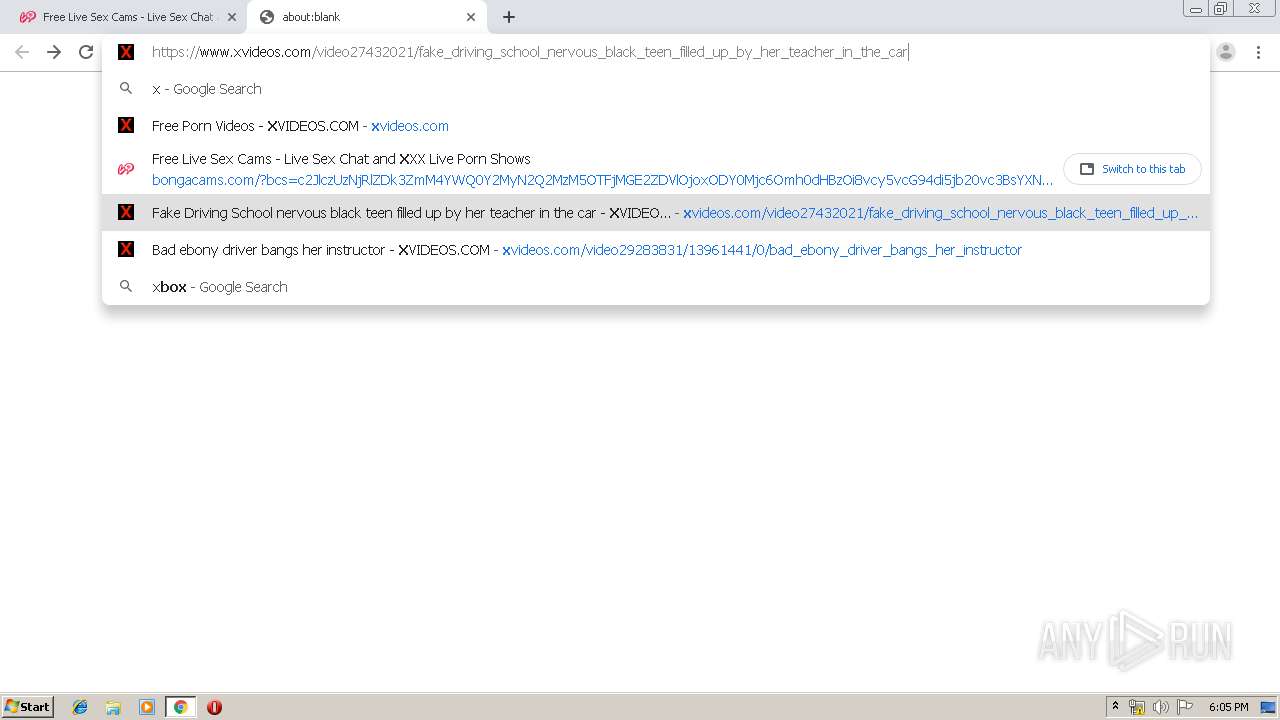1280x720 pixels.
Task: Open a new tab with the plus button
Action: click(509, 17)
